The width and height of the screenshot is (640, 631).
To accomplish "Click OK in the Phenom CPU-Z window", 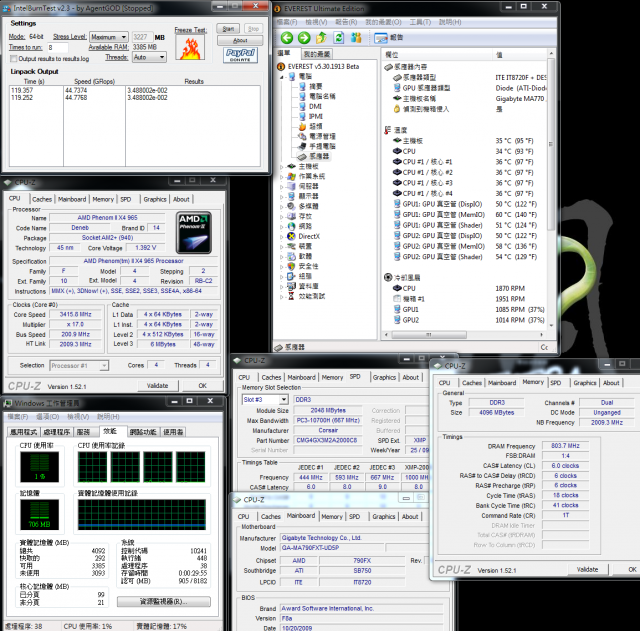I will point(203,386).
